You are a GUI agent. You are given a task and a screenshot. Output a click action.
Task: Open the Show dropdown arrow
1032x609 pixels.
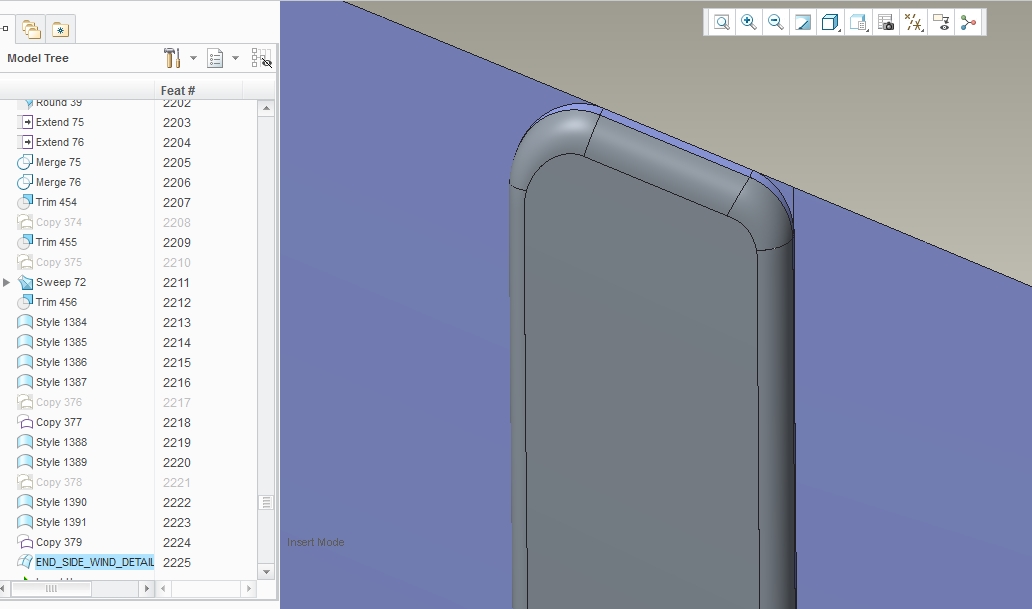[235, 58]
